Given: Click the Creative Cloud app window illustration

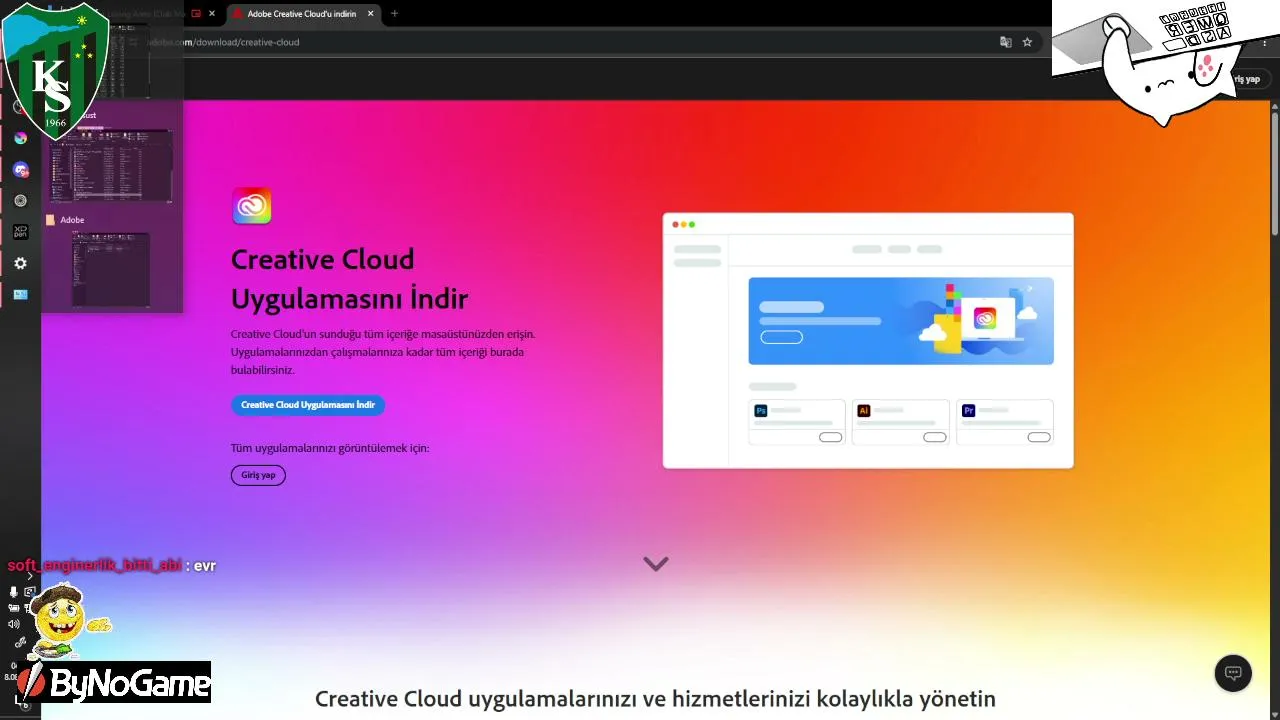Looking at the screenshot, I should [868, 340].
